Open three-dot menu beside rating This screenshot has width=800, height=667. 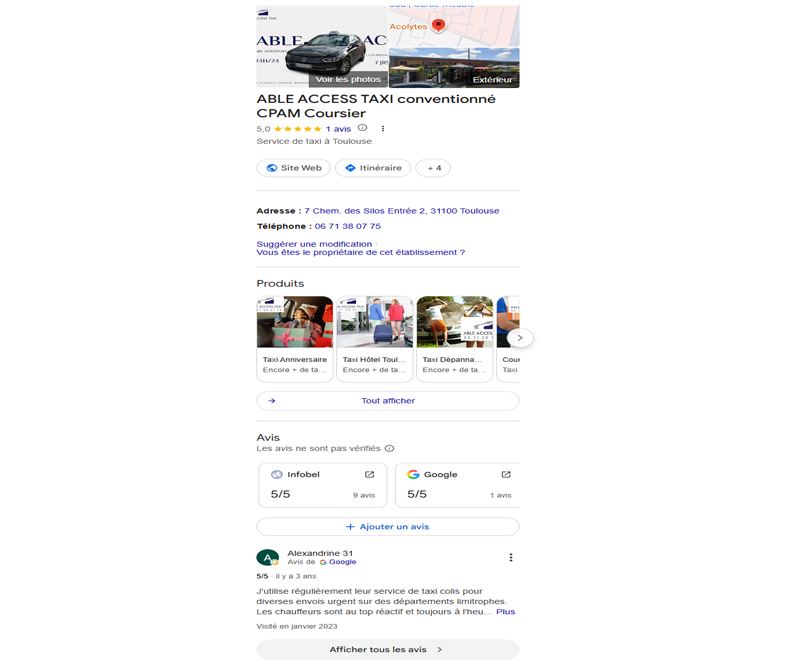pos(383,129)
